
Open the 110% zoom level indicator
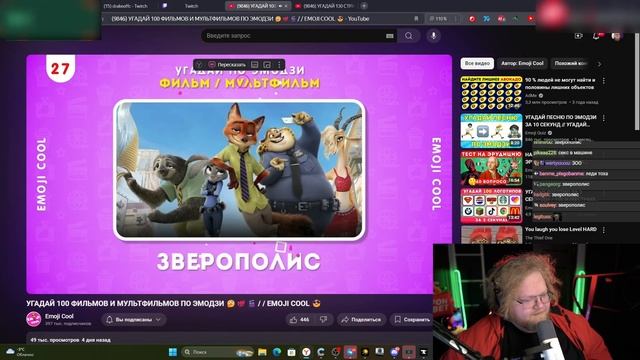tap(438, 19)
